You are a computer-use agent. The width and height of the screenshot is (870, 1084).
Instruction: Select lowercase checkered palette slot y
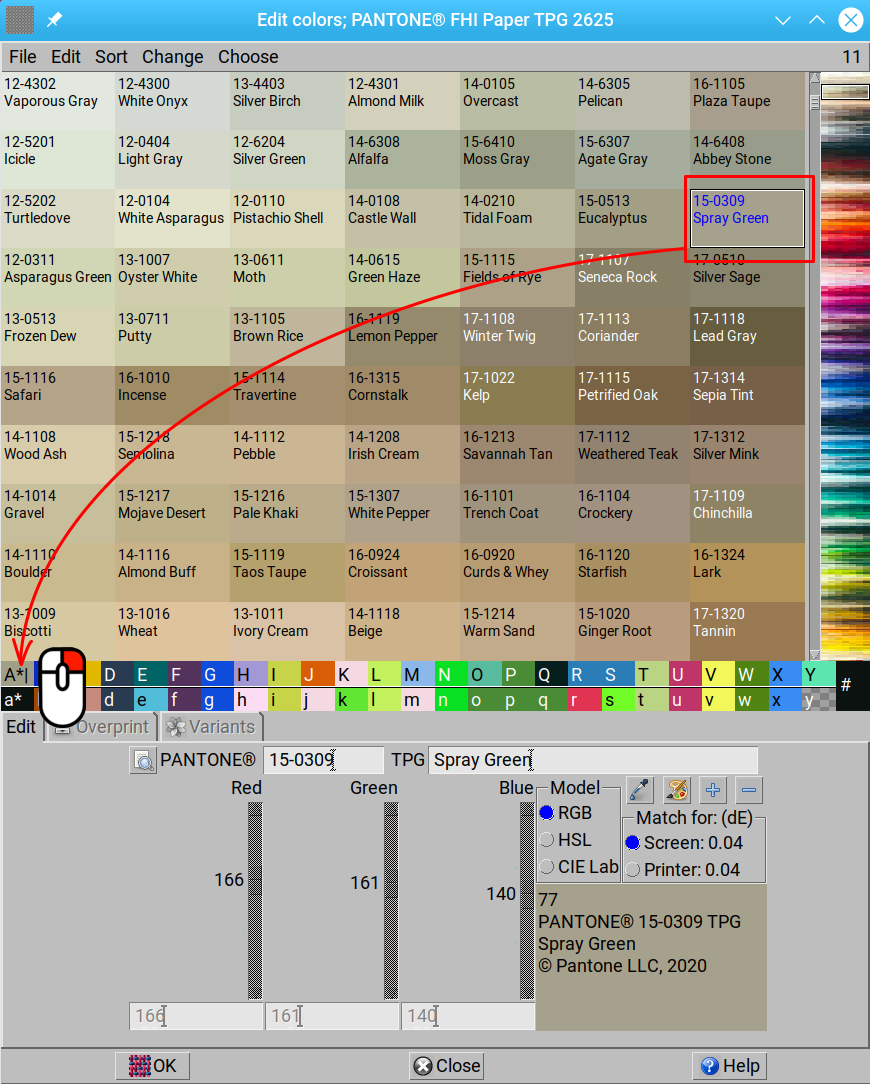(819, 699)
